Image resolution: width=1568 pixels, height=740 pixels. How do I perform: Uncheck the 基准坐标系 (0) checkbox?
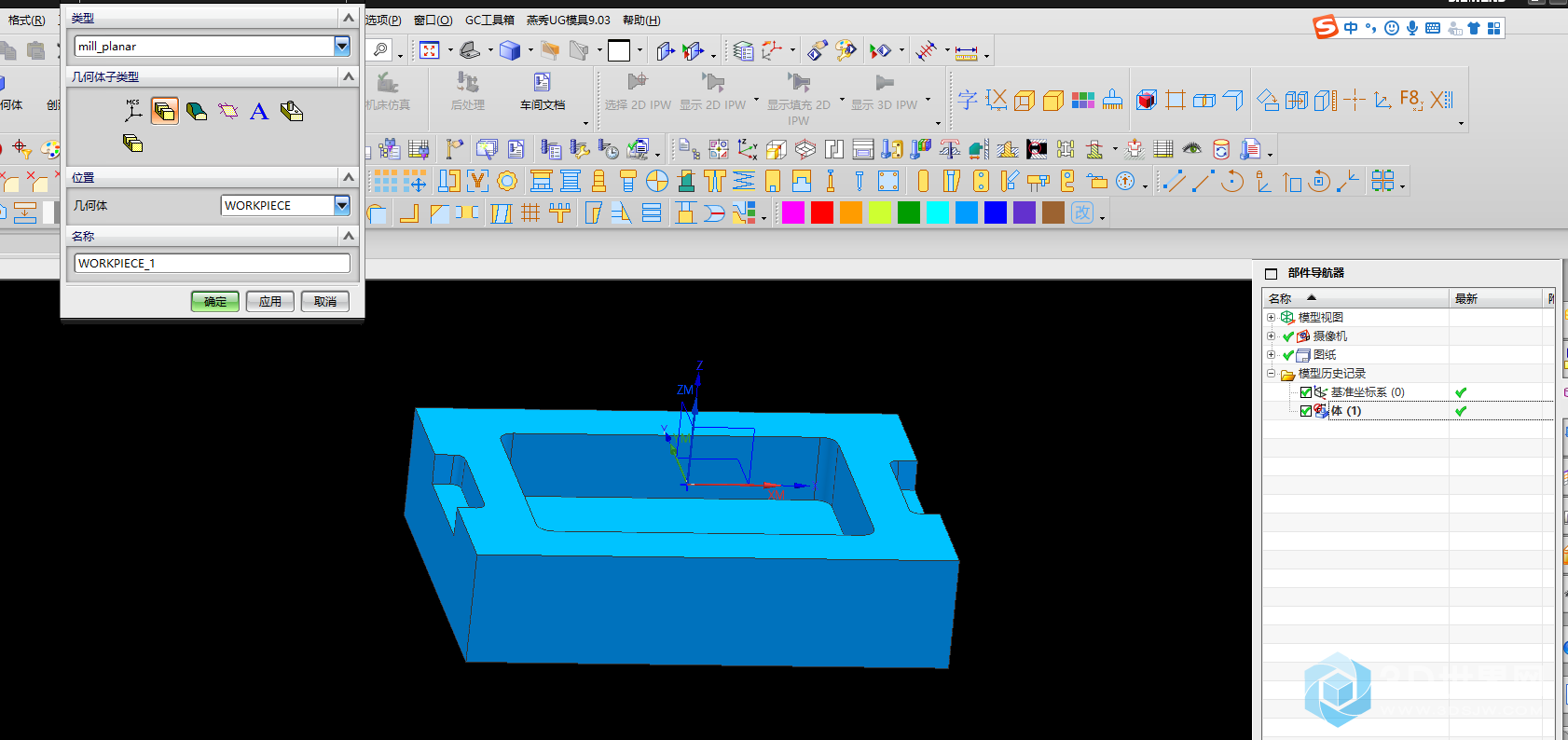click(1306, 392)
